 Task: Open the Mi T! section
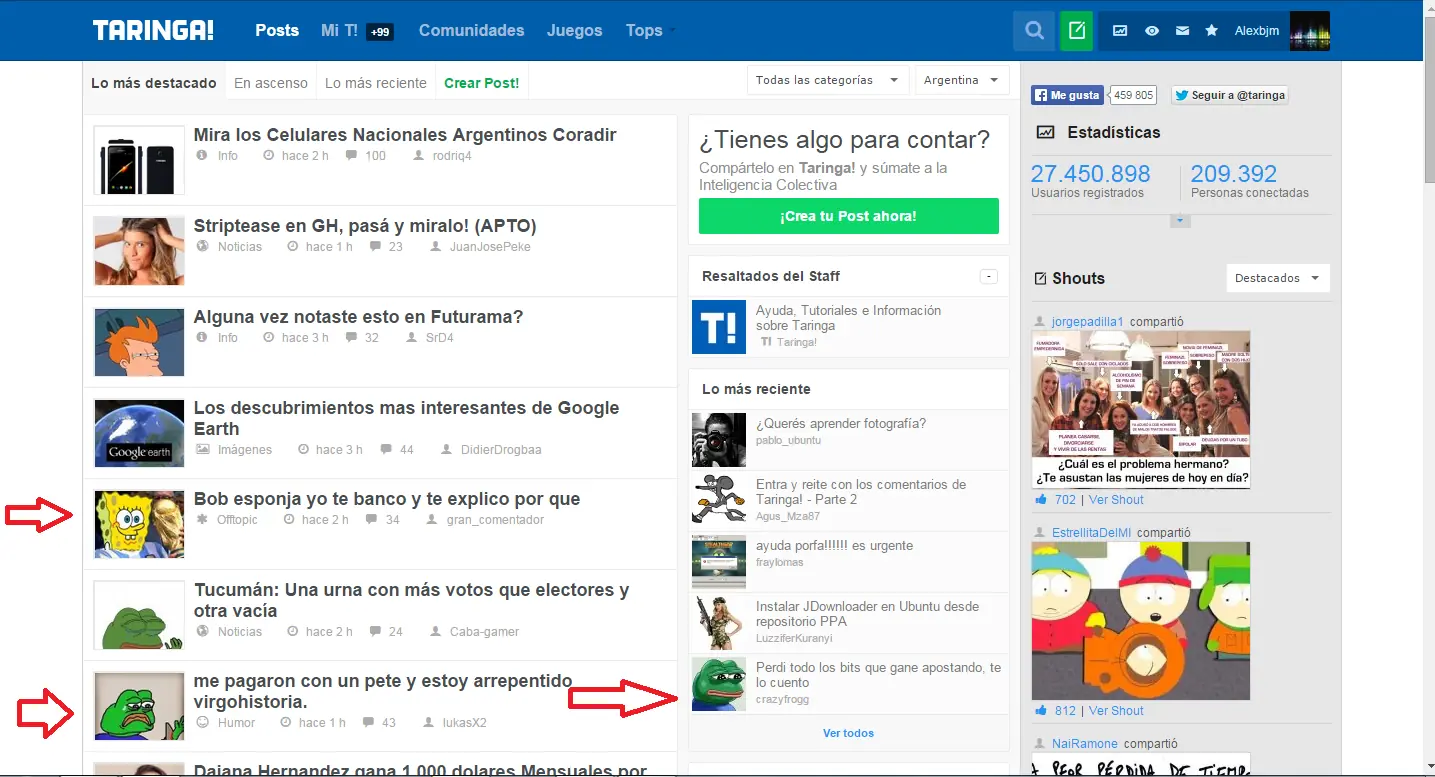point(340,30)
